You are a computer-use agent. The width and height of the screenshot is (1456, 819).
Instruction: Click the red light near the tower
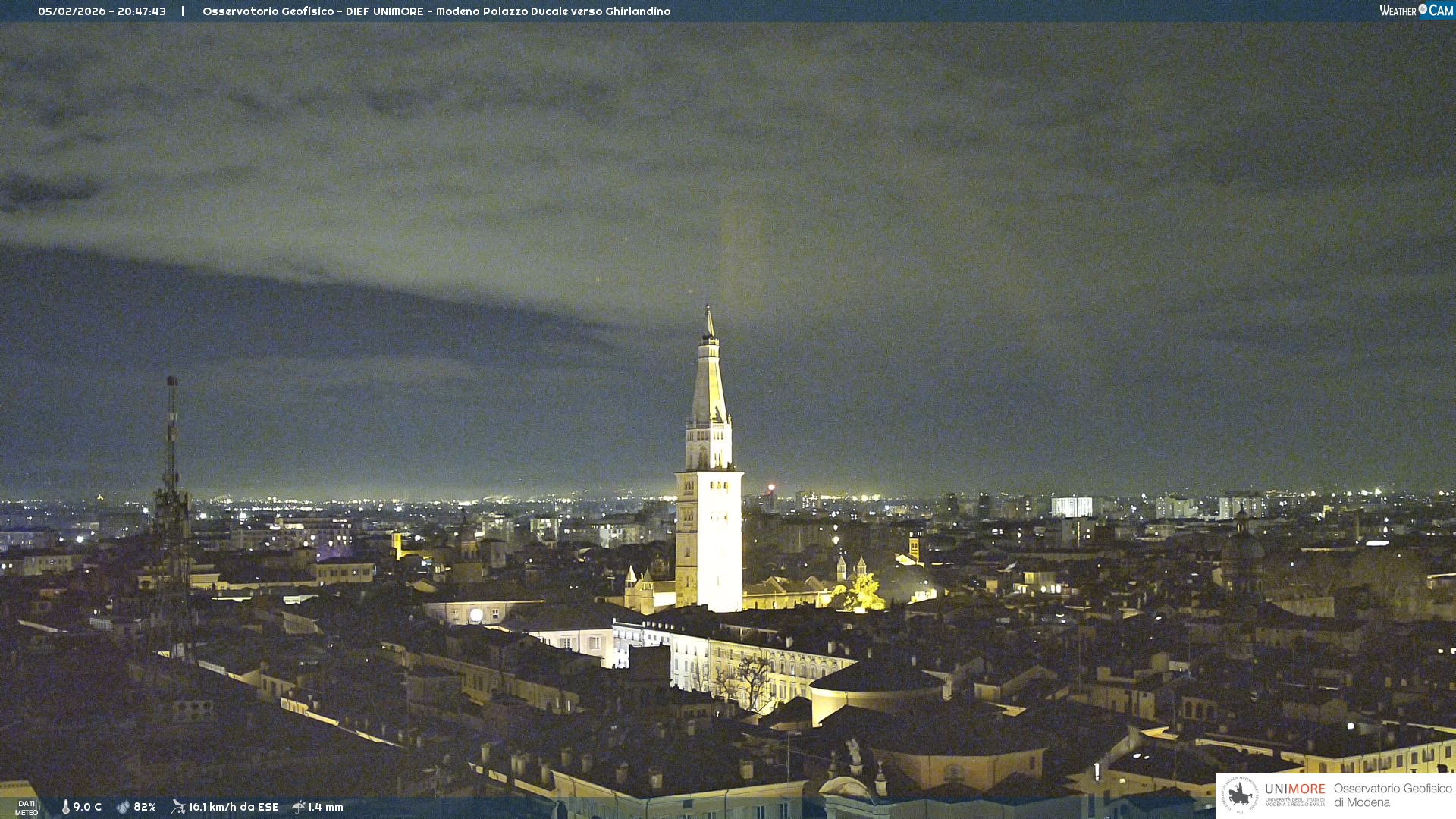coord(771,487)
